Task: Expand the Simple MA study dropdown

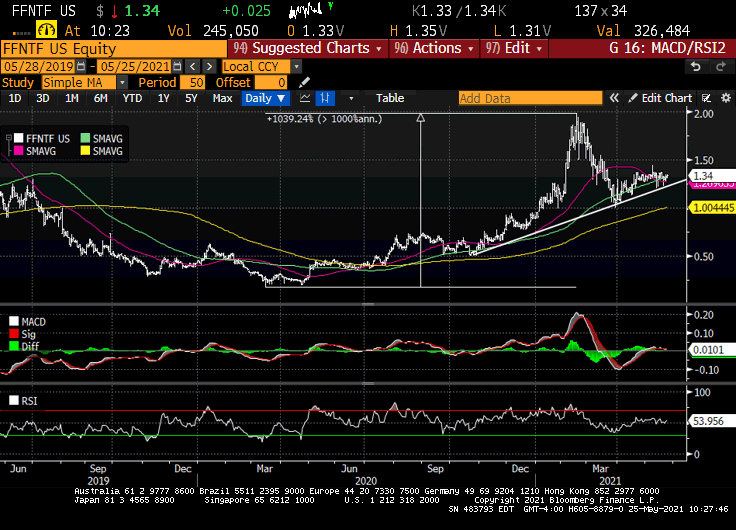Action: click(x=122, y=83)
